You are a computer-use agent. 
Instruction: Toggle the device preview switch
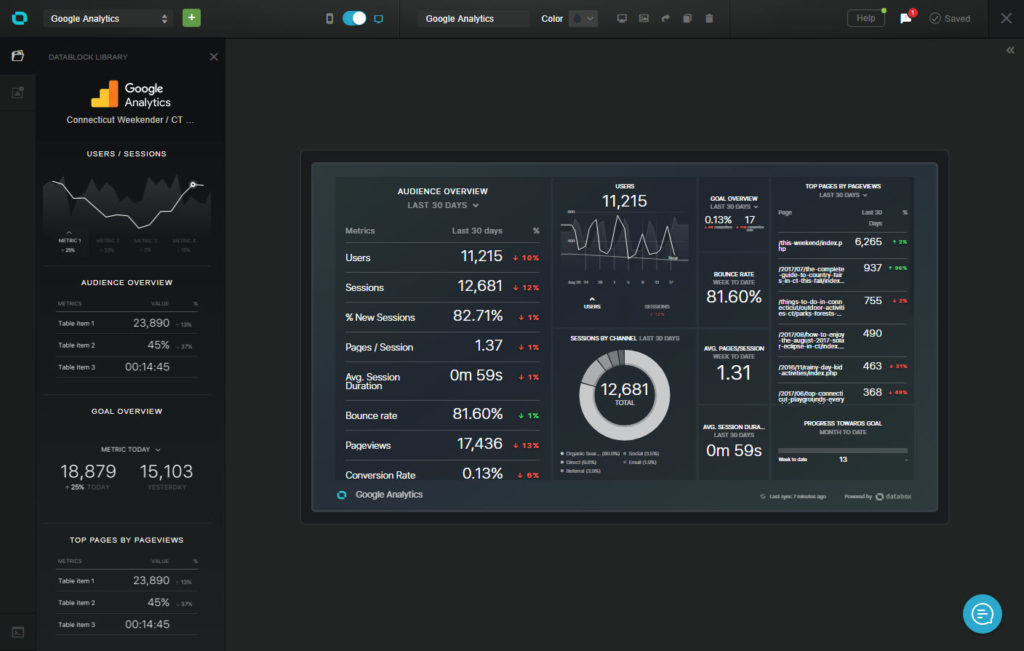pos(355,17)
